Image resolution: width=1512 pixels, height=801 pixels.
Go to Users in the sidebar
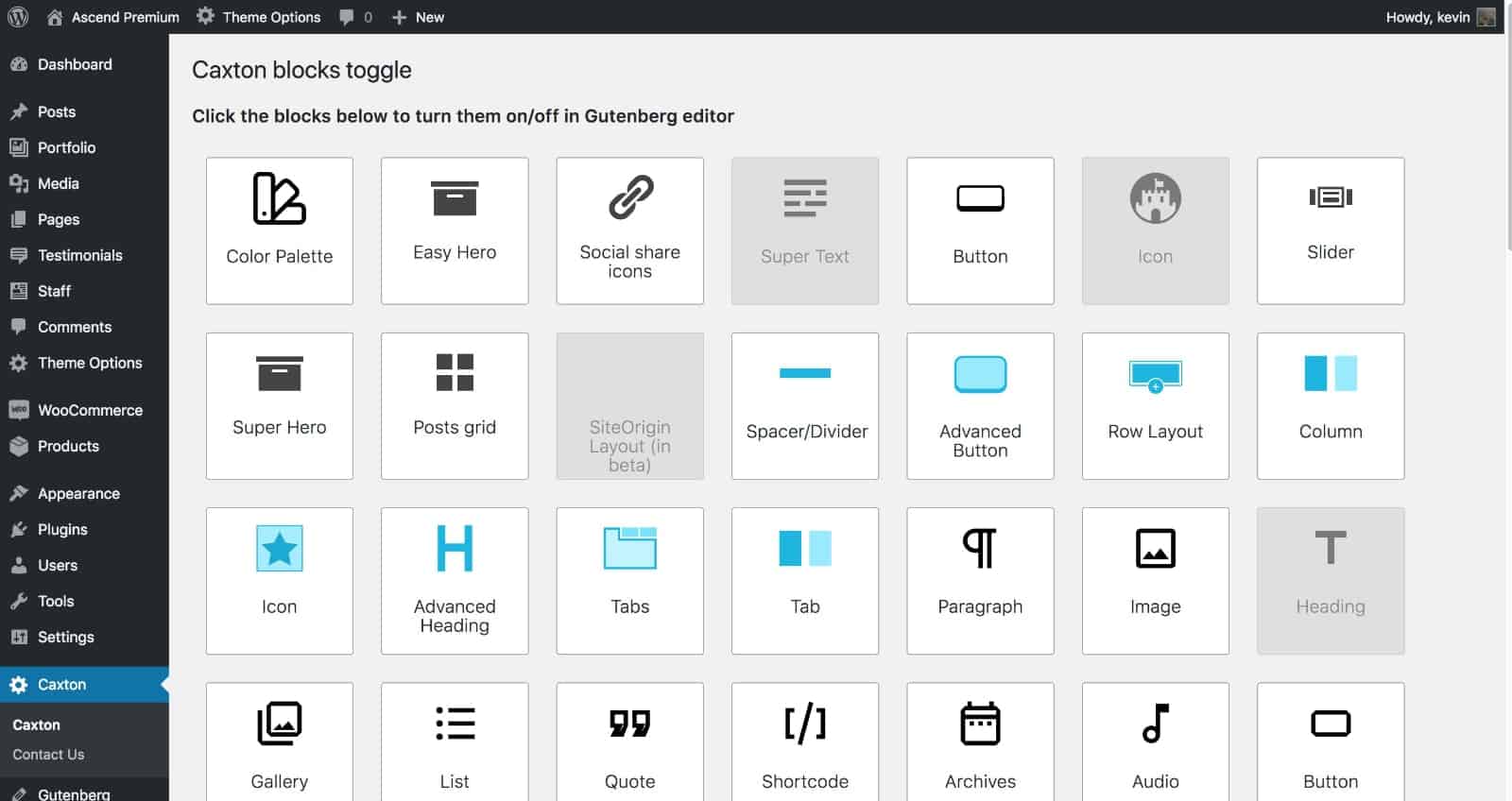[x=84, y=565]
